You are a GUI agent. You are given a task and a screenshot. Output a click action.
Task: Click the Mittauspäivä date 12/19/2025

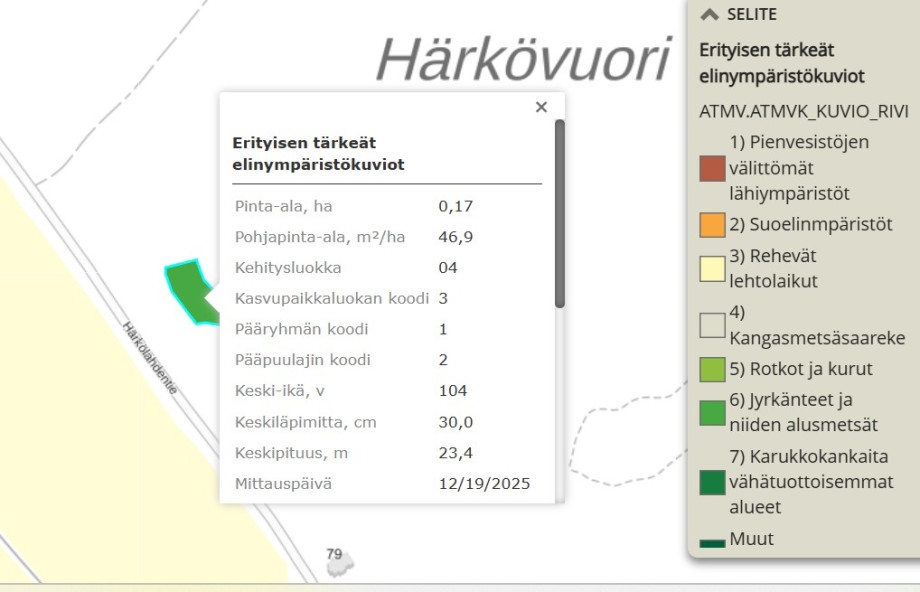coord(484,483)
